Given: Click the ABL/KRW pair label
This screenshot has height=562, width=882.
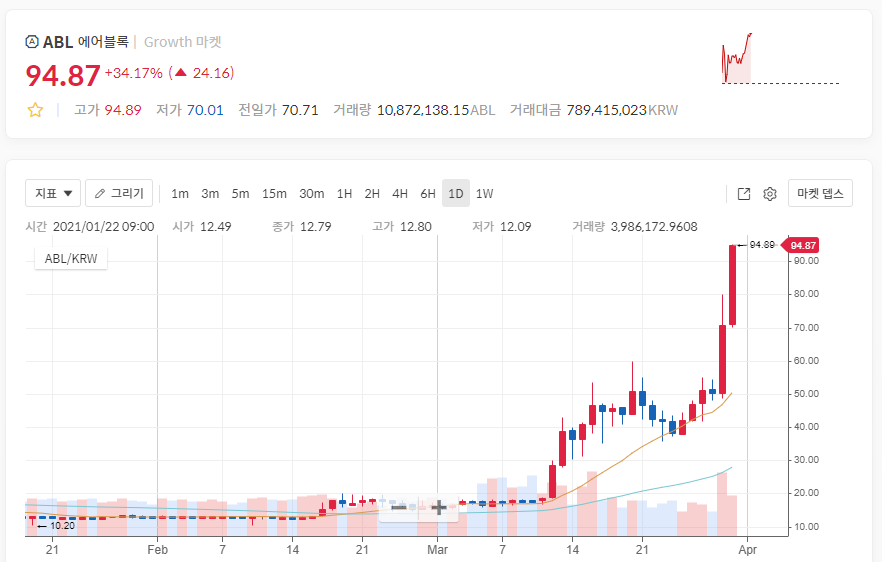Looking at the screenshot, I should 71,258.
